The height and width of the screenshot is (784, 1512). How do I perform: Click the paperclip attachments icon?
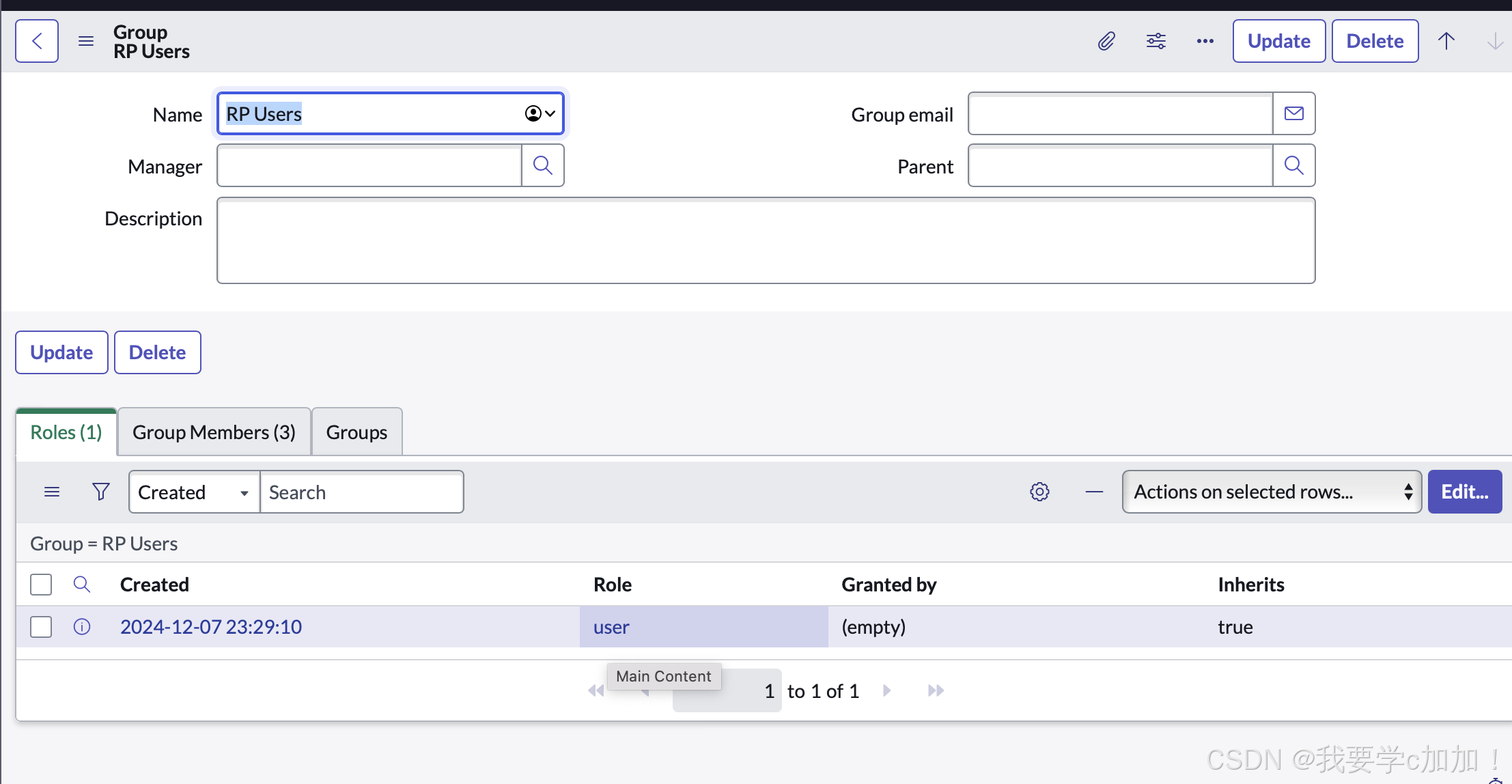pos(1106,41)
